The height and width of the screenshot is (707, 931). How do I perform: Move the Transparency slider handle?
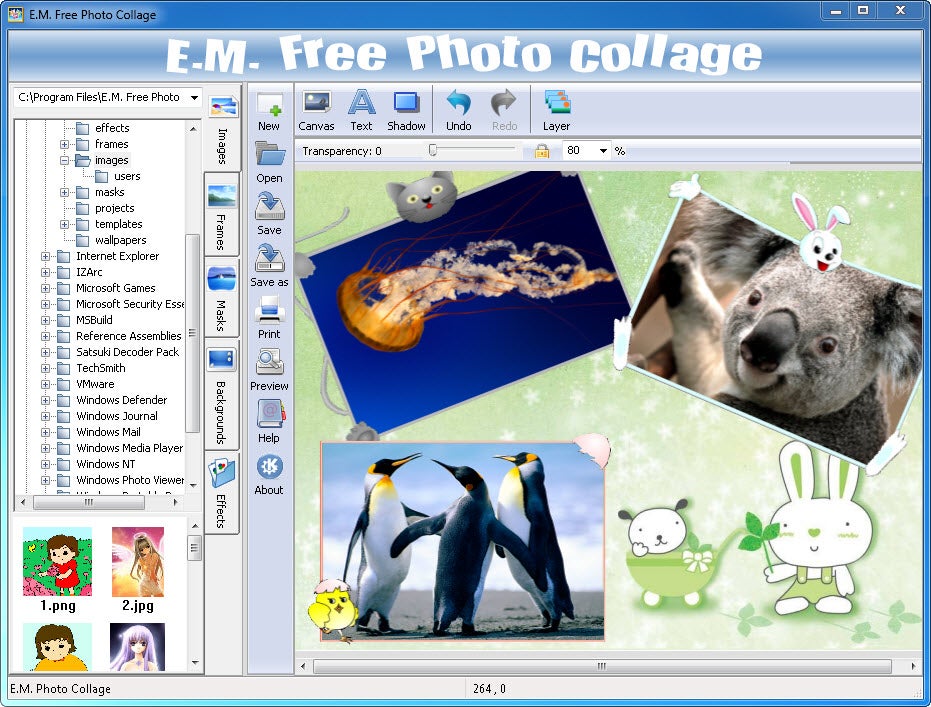(x=433, y=150)
